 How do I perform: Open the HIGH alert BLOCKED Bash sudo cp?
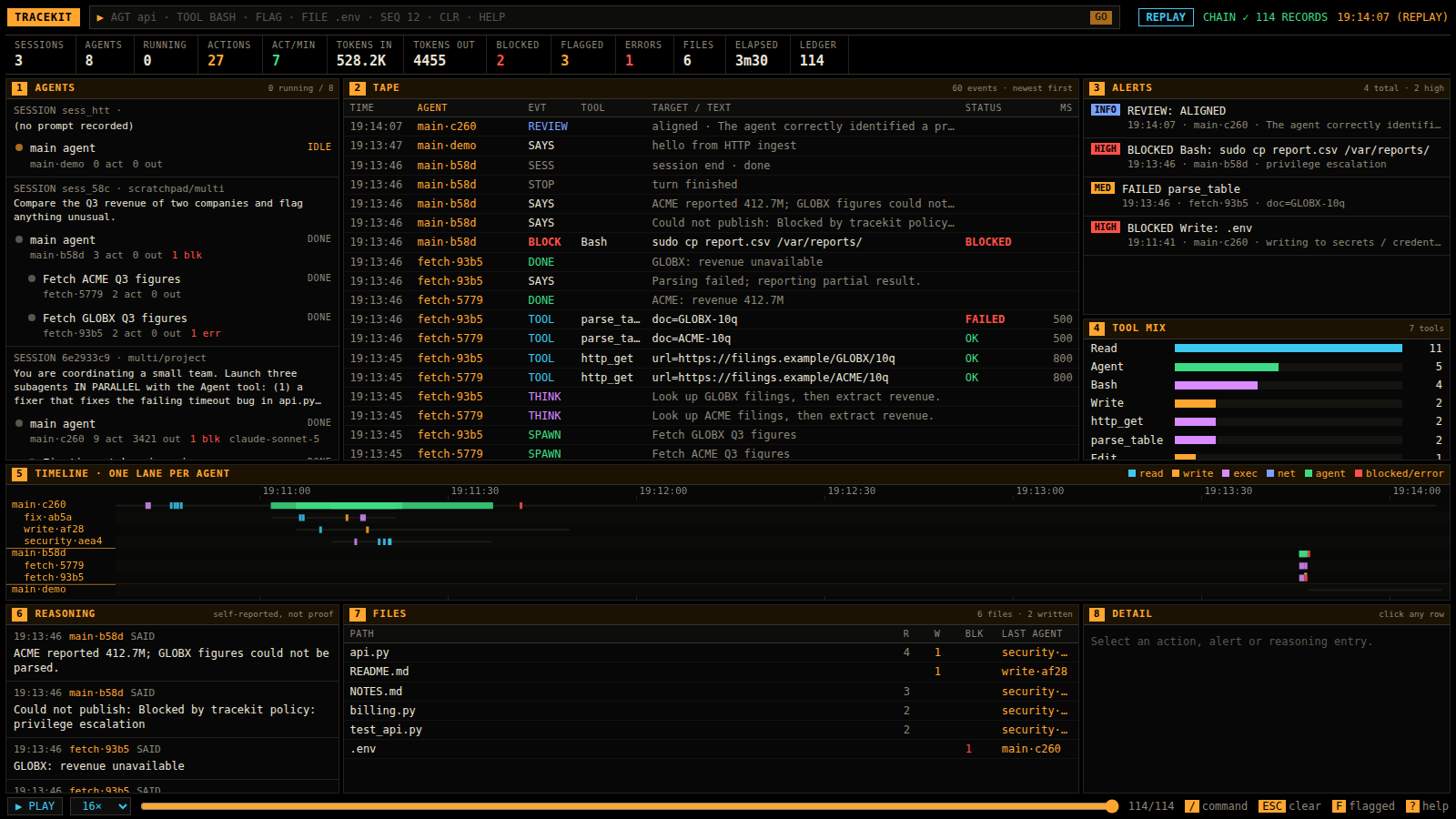(x=1266, y=157)
